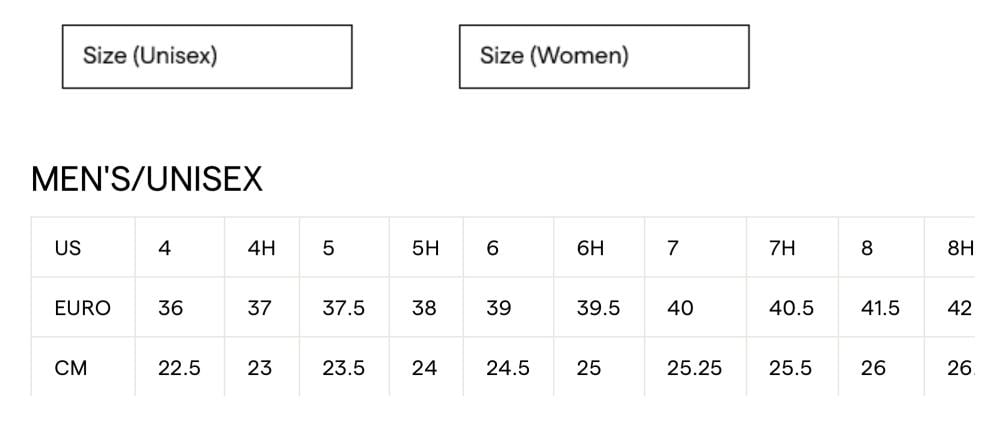Click US size 5H cell

425,248
